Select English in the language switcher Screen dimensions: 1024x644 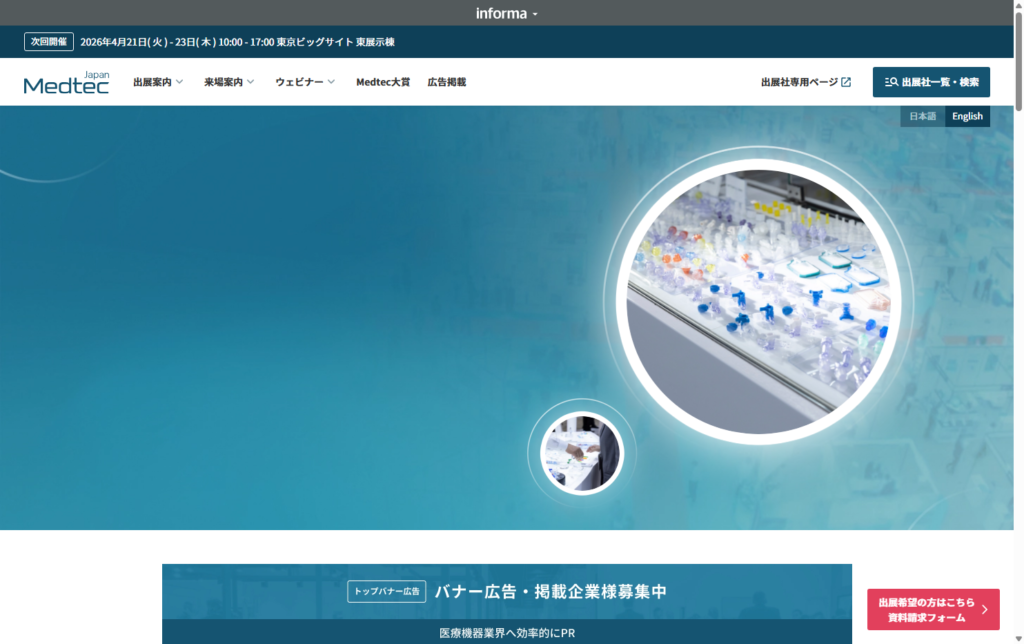(x=966, y=116)
